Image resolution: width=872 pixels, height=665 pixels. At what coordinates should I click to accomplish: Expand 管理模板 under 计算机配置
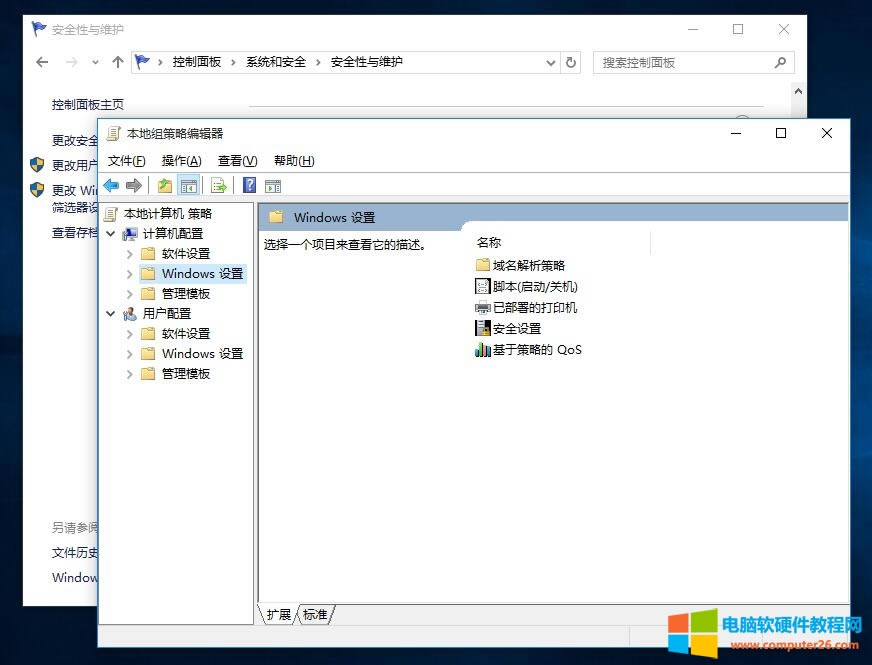coord(128,293)
